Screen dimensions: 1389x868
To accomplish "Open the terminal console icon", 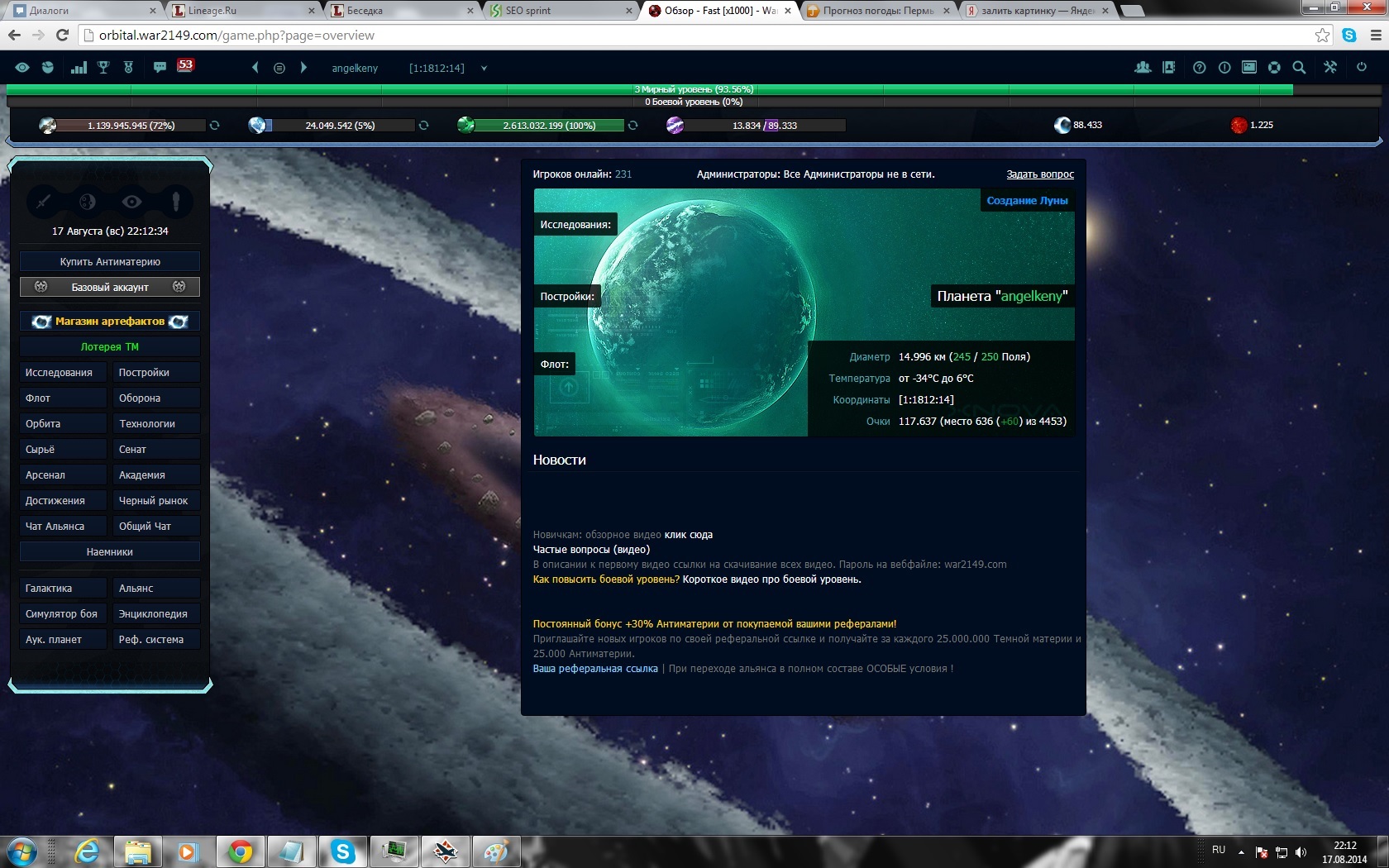I will click(x=1249, y=68).
